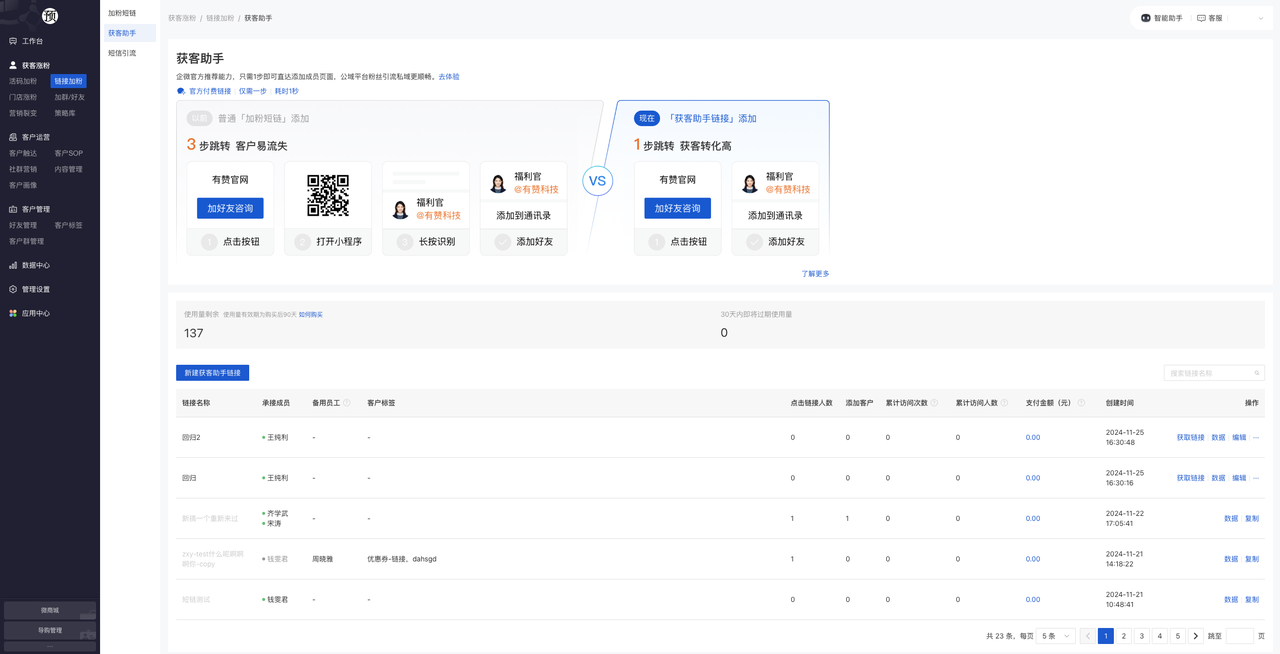
Task: Open more actions (…) for 回归 row
Action: pyautogui.click(x=1256, y=478)
